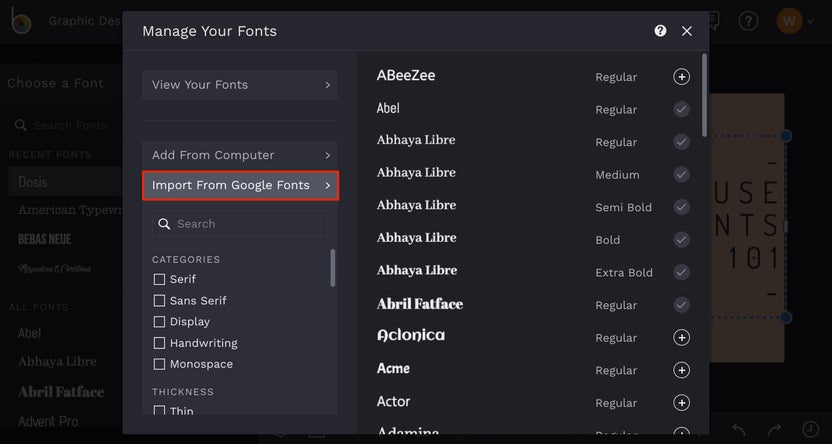Image resolution: width=832 pixels, height=444 pixels.
Task: Check the Sans Serif category filter
Action: tap(159, 300)
